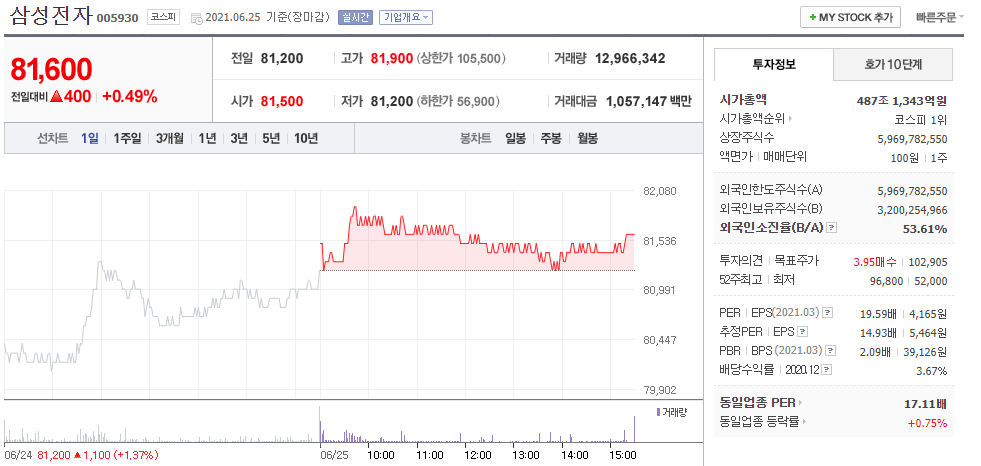The width and height of the screenshot is (981, 466).
Task: Switch to the 투자정보 tab
Action: click(x=774, y=64)
